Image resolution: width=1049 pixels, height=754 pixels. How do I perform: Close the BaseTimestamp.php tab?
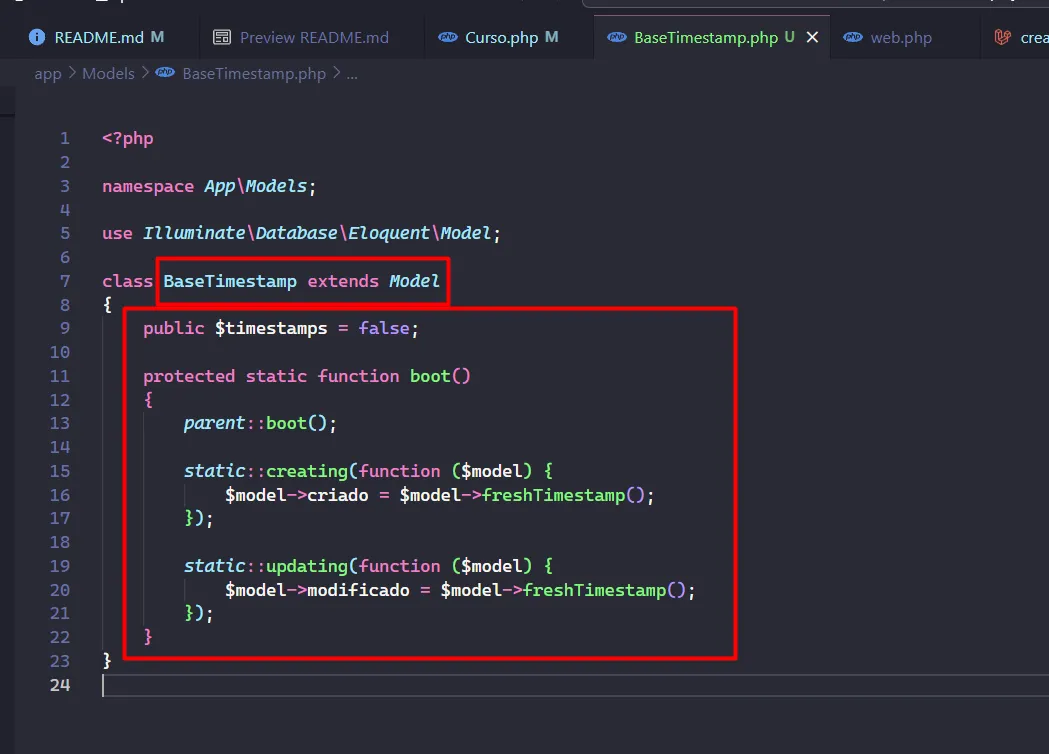(812, 38)
